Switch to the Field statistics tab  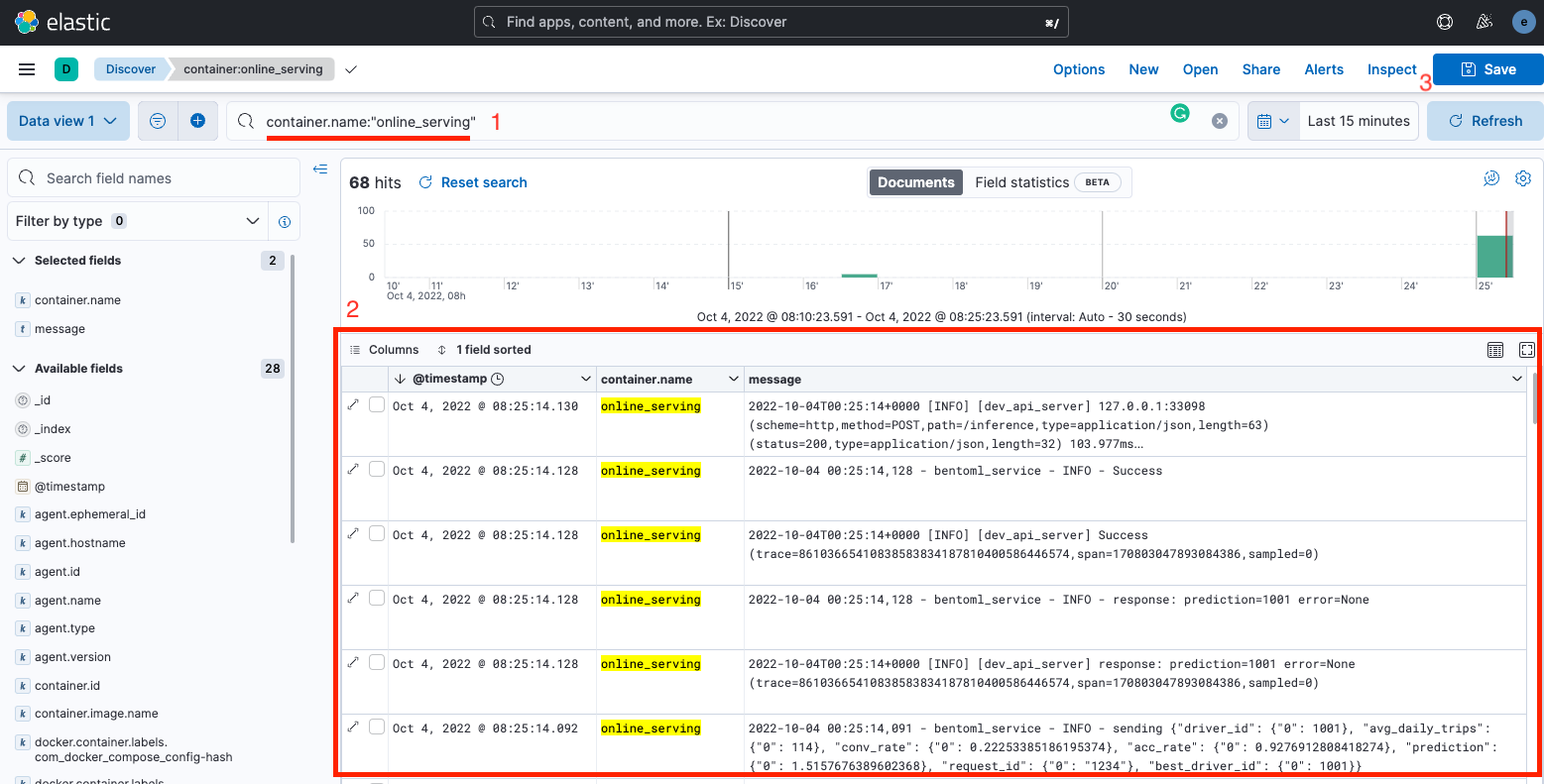pos(1048,182)
